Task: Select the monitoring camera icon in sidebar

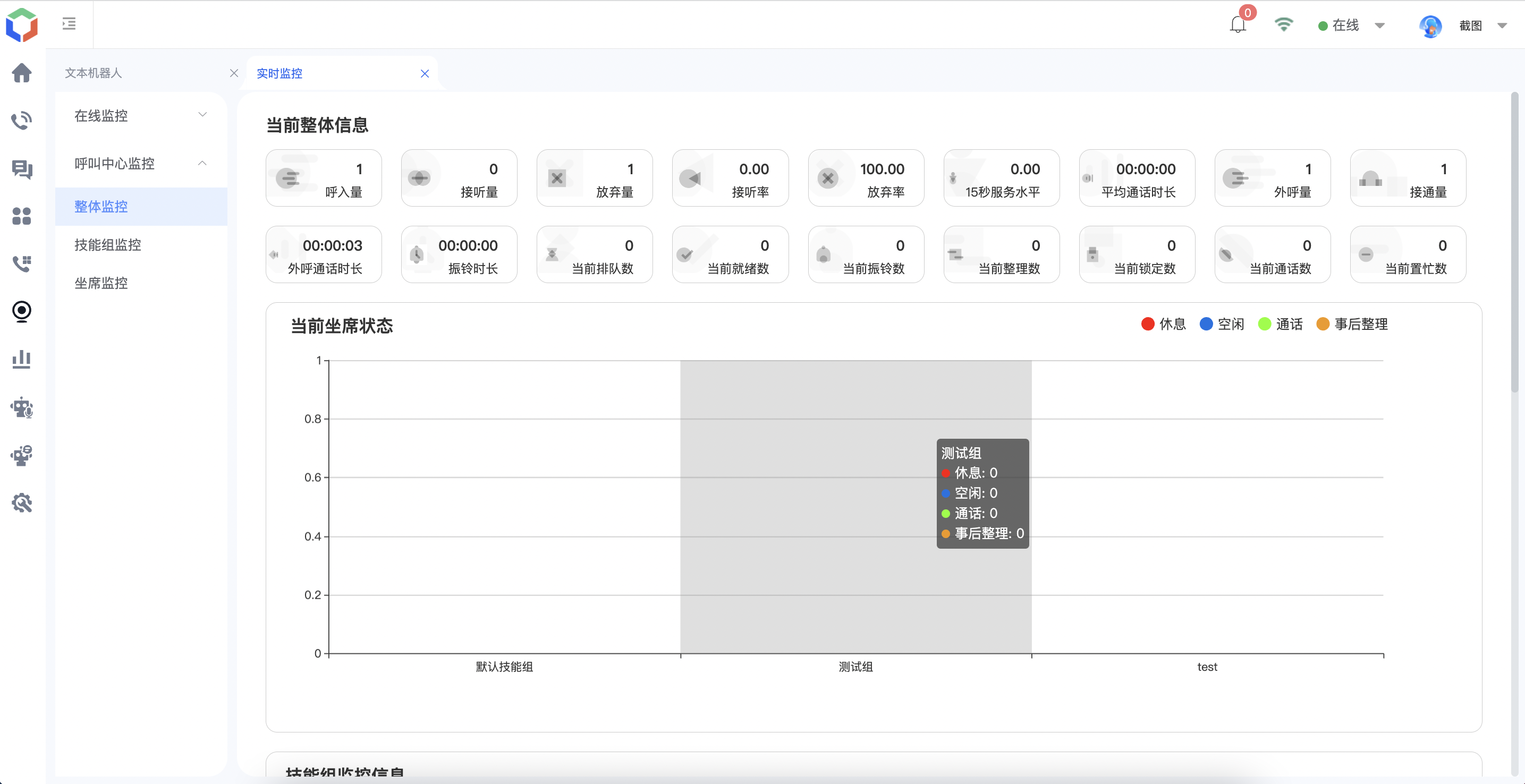Action: tap(22, 311)
